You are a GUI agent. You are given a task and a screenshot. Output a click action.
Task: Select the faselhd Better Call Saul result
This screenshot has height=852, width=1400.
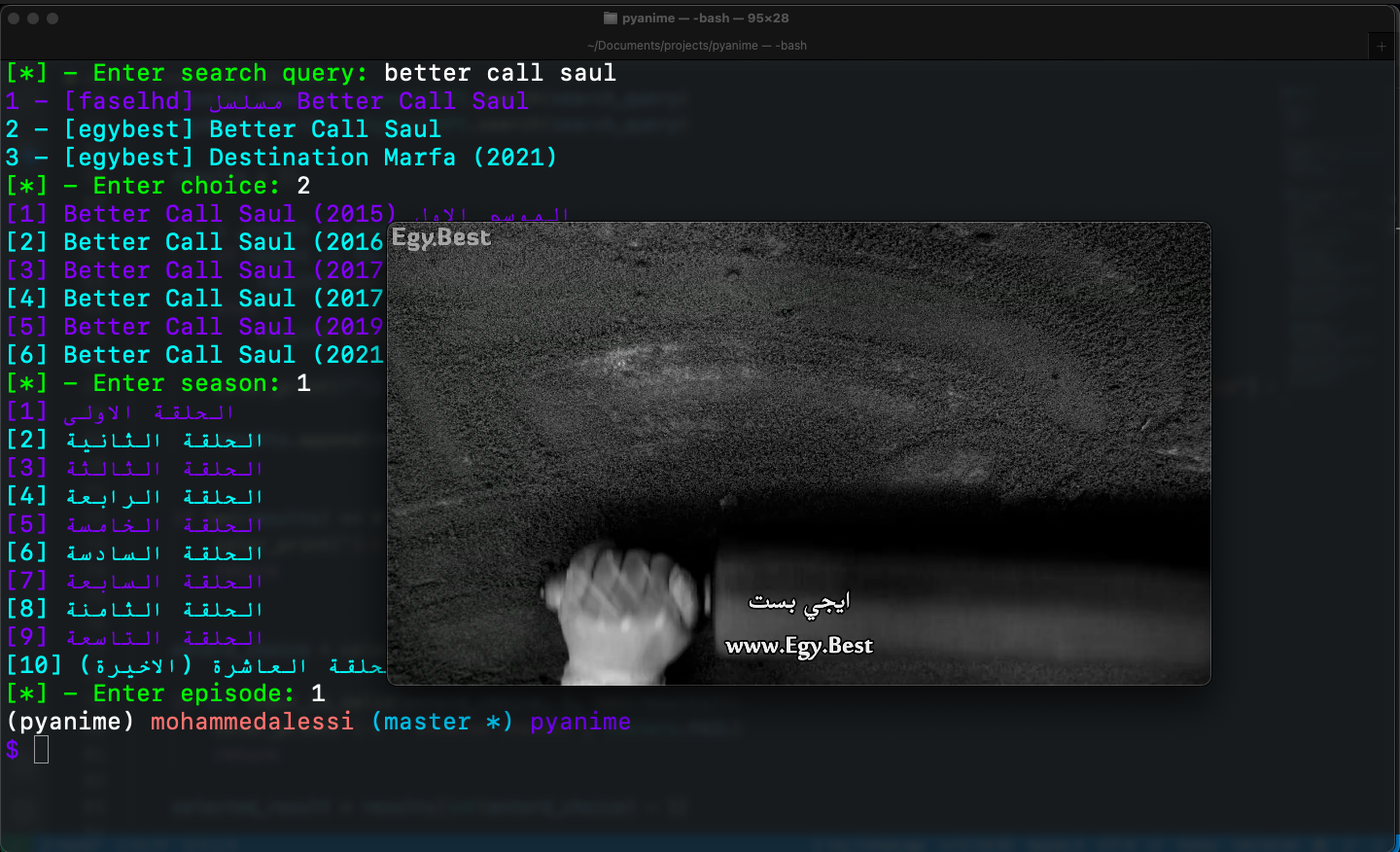pyautogui.click(x=267, y=101)
